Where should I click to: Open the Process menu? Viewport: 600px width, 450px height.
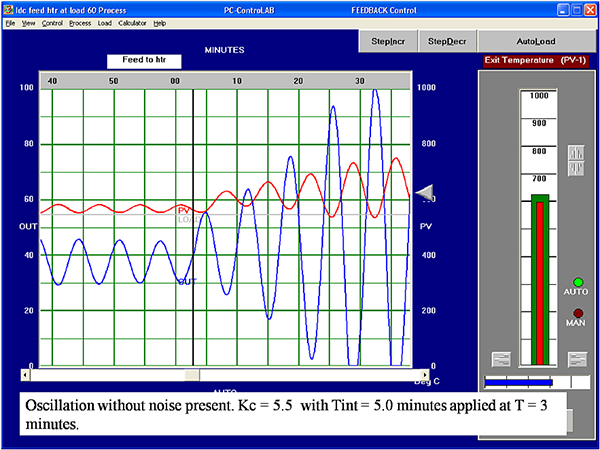pyautogui.click(x=80, y=23)
